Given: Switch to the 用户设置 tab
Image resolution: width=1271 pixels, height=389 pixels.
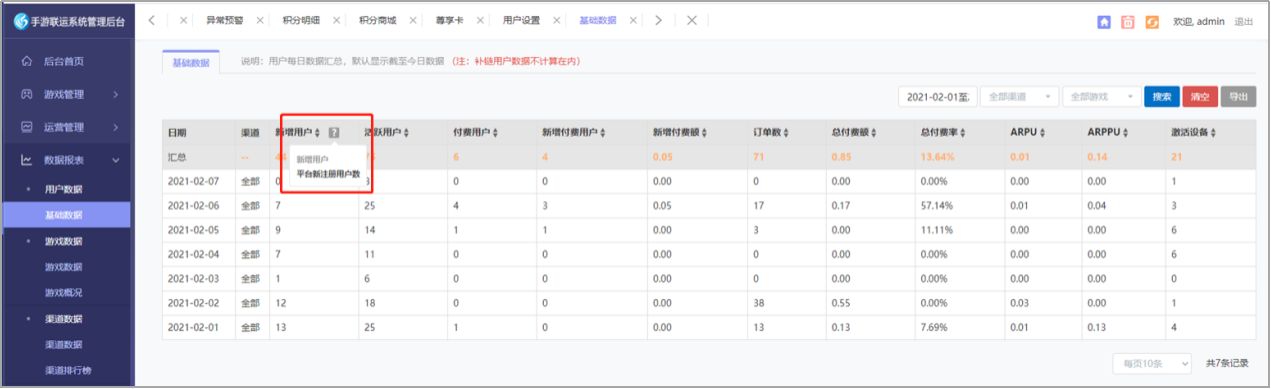Looking at the screenshot, I should (521, 20).
